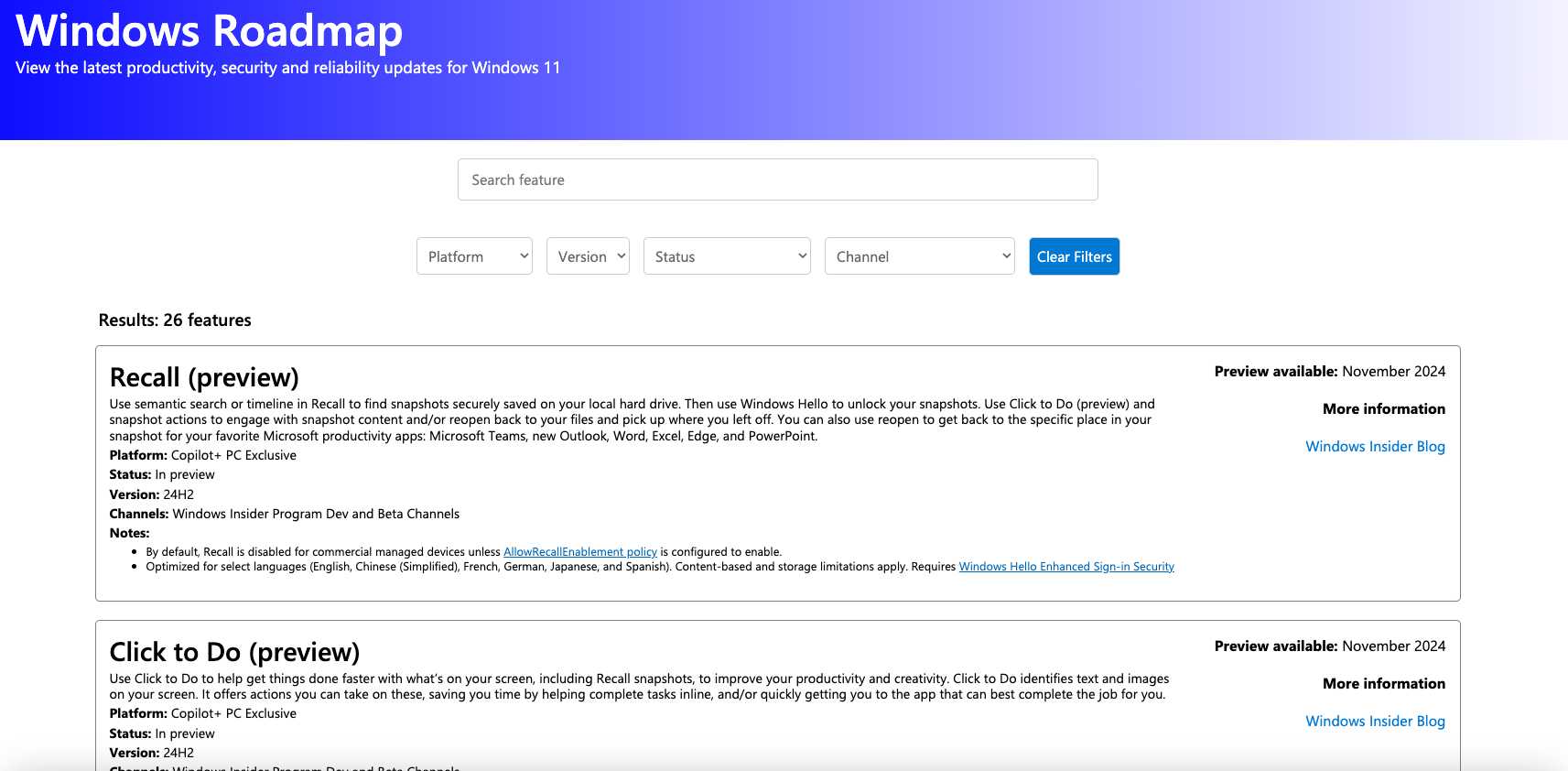Click 'Preview available: November 2024' in Recall card
The height and width of the screenshot is (771, 1568).
click(x=1330, y=372)
